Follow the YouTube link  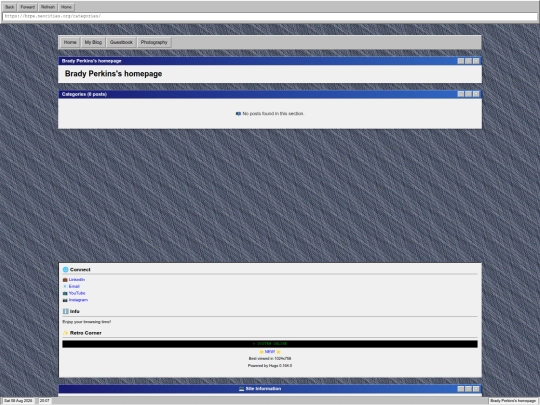coord(77,293)
